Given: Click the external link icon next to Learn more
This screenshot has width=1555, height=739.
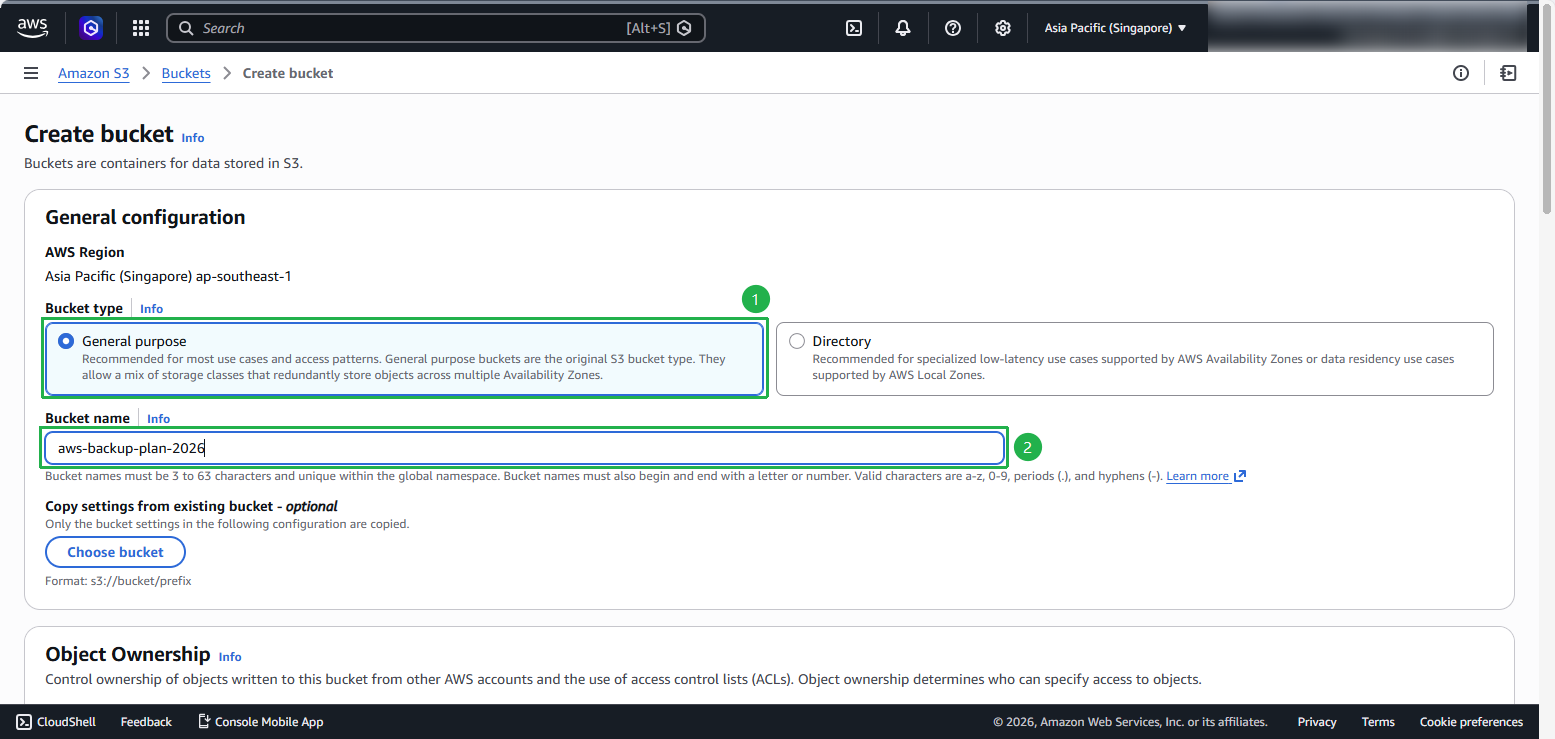Looking at the screenshot, I should 1240,476.
